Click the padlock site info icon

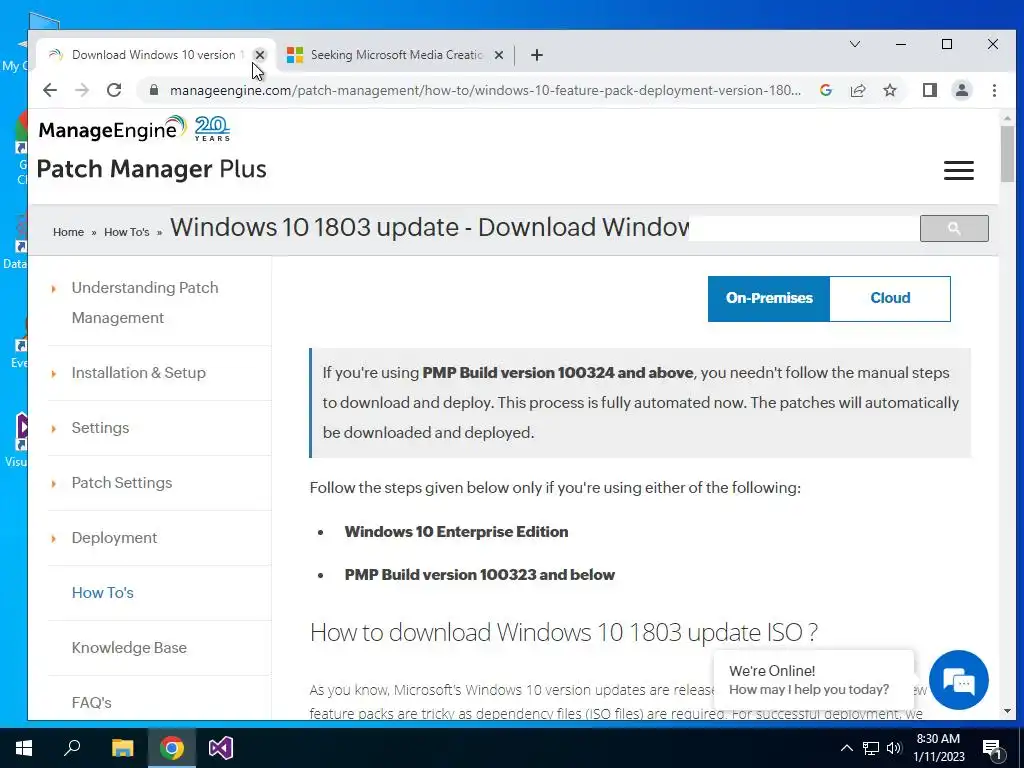[x=154, y=90]
